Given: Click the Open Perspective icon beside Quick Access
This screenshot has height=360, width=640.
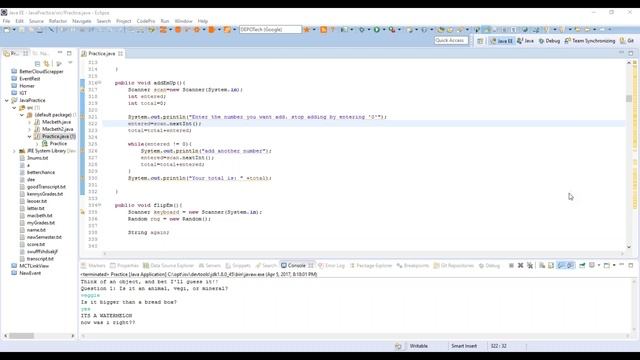Looking at the screenshot, I should click(x=480, y=41).
